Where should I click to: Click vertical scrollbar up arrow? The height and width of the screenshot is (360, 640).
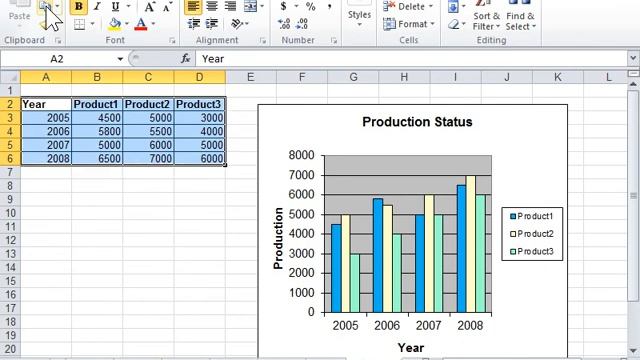click(x=633, y=84)
